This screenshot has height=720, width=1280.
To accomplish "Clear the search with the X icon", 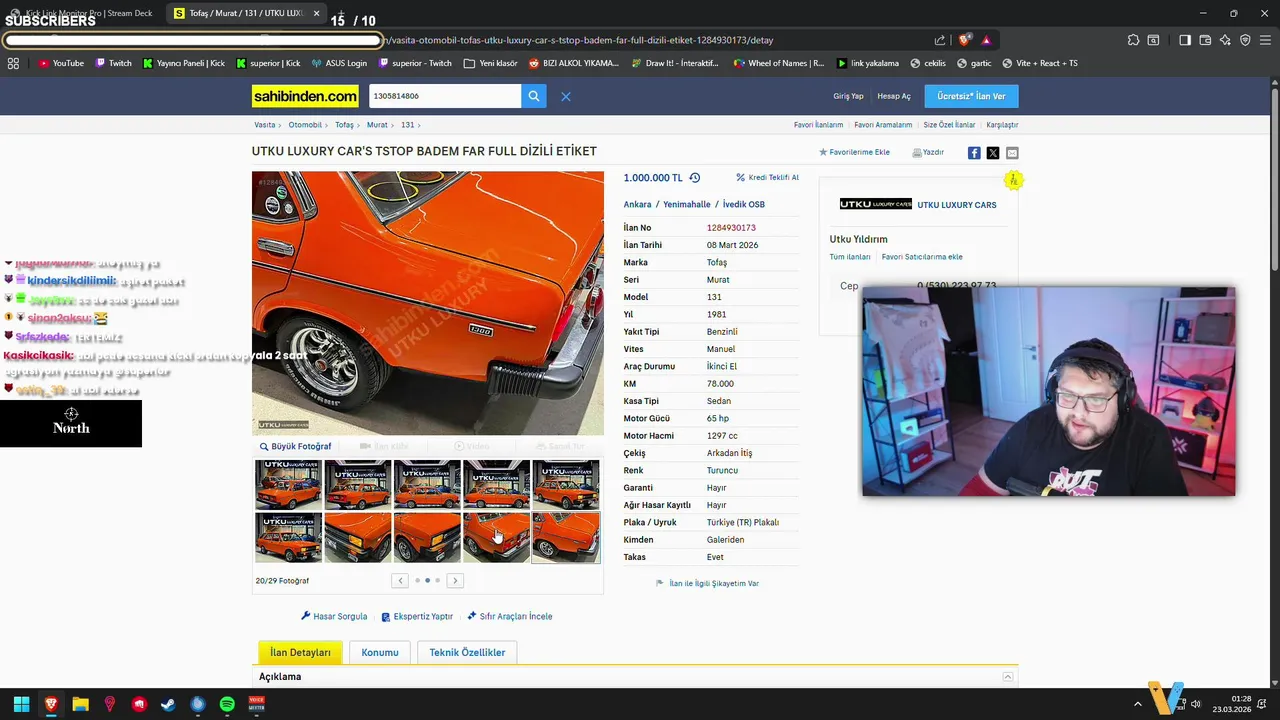I will click(565, 97).
